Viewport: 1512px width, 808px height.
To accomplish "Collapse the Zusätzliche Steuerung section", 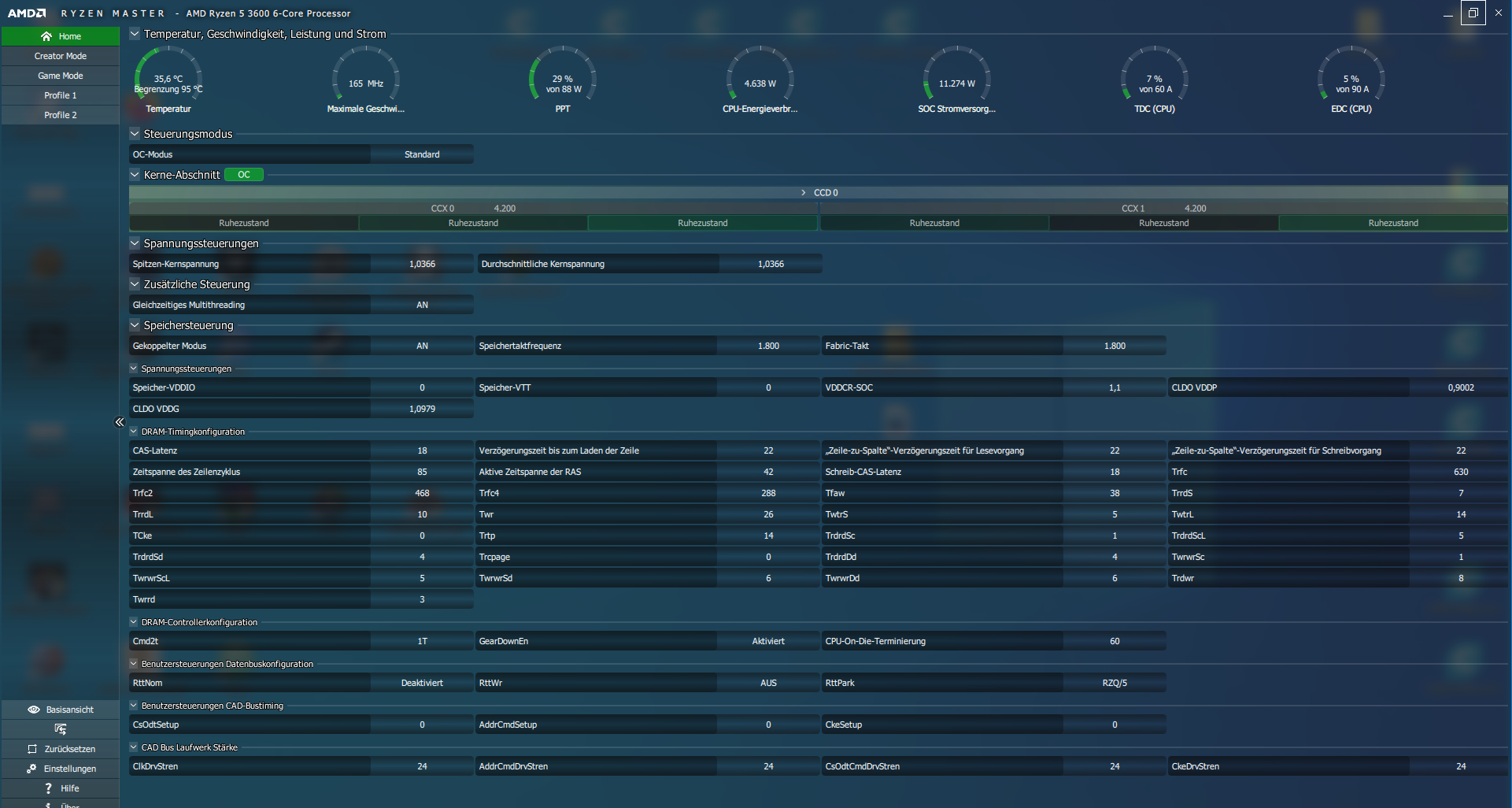I will [135, 284].
